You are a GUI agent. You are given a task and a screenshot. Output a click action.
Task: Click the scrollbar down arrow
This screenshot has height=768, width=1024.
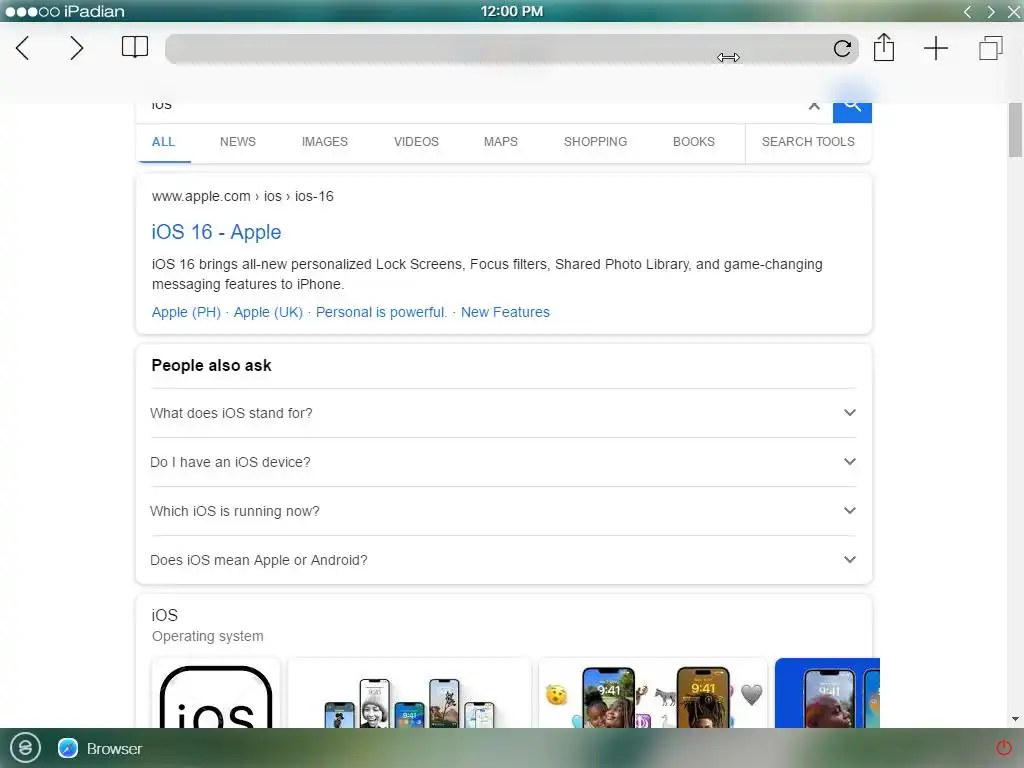point(1015,719)
